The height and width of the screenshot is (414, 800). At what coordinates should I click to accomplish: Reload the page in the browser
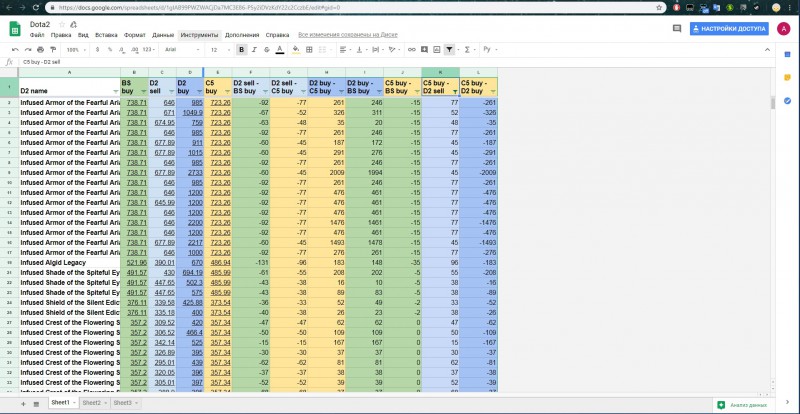tap(36, 8)
